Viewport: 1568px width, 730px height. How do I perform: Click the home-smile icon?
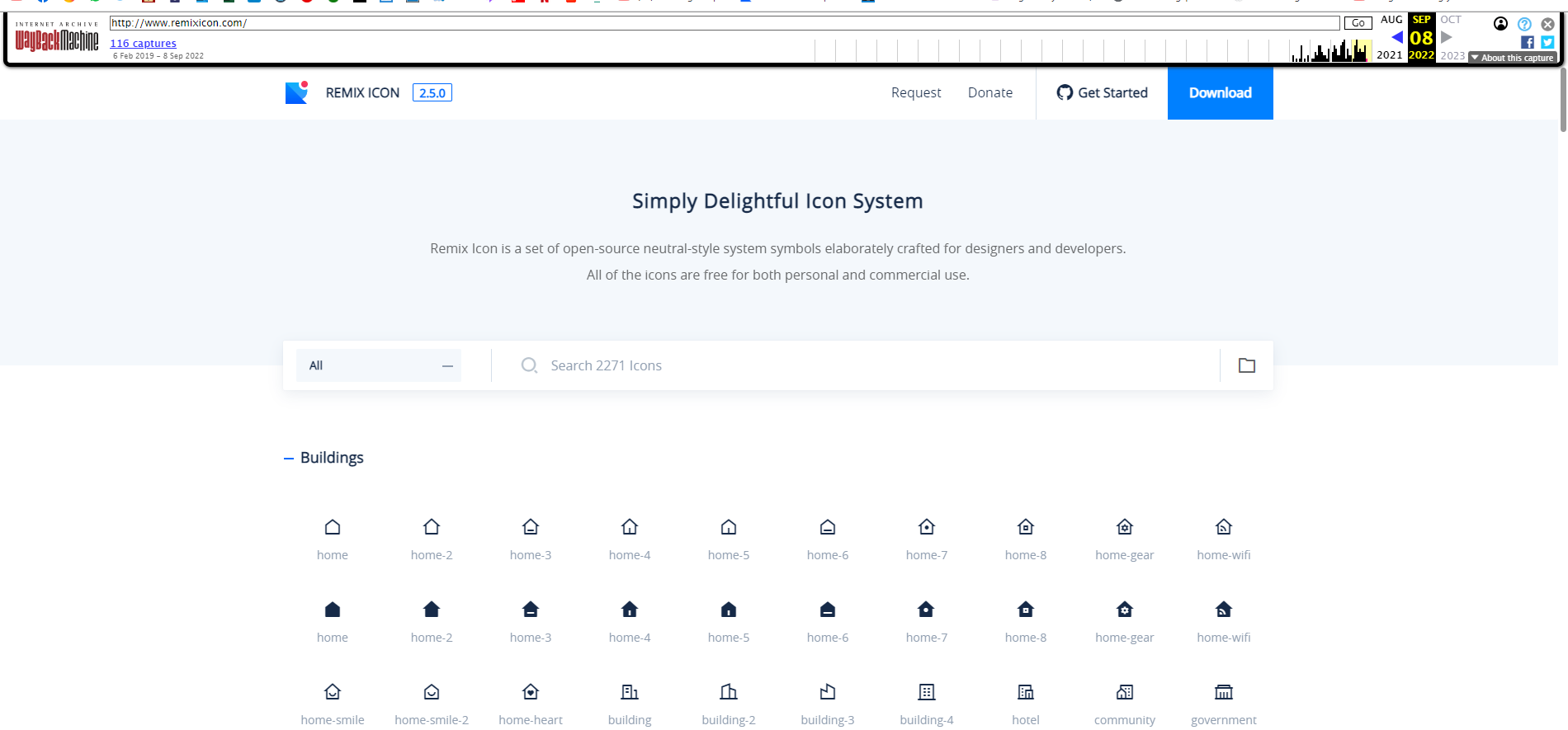[333, 692]
